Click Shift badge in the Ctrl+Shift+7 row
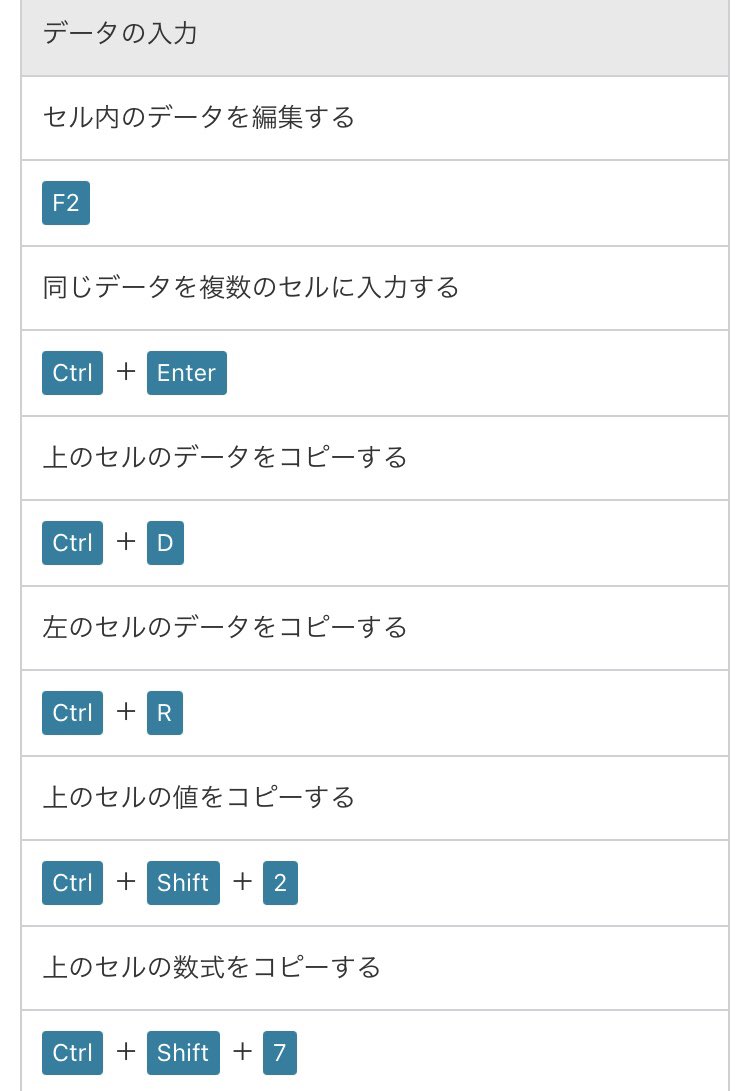The width and height of the screenshot is (750, 1091). click(183, 1052)
